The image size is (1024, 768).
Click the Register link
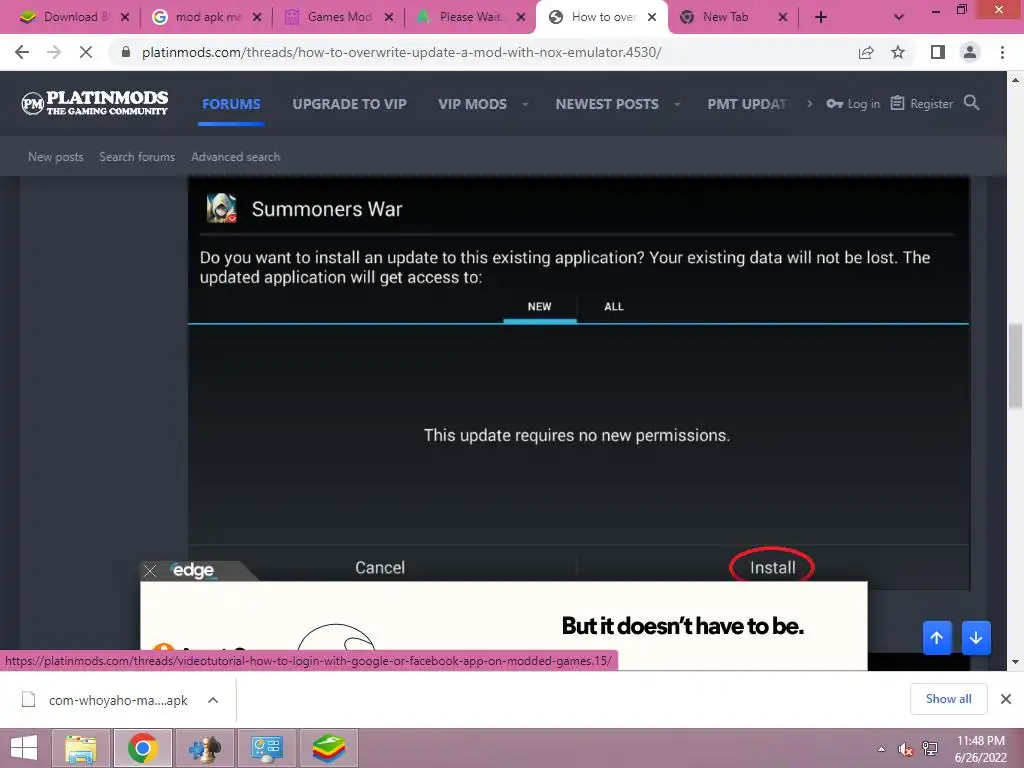tap(921, 103)
